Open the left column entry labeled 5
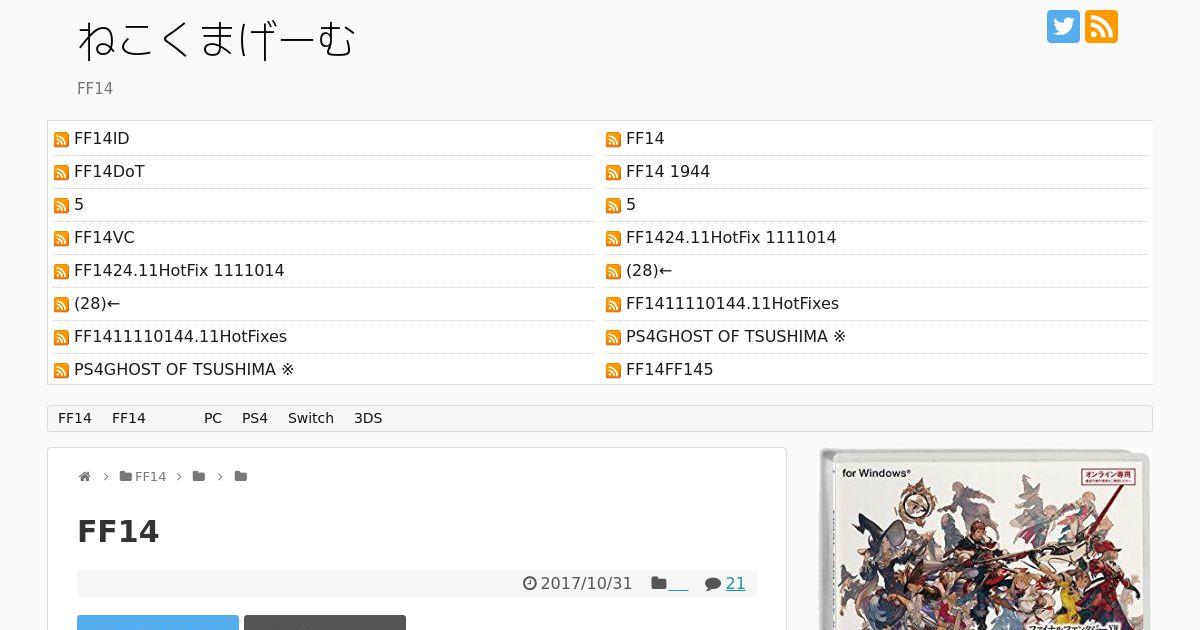1200x630 pixels. 79,204
